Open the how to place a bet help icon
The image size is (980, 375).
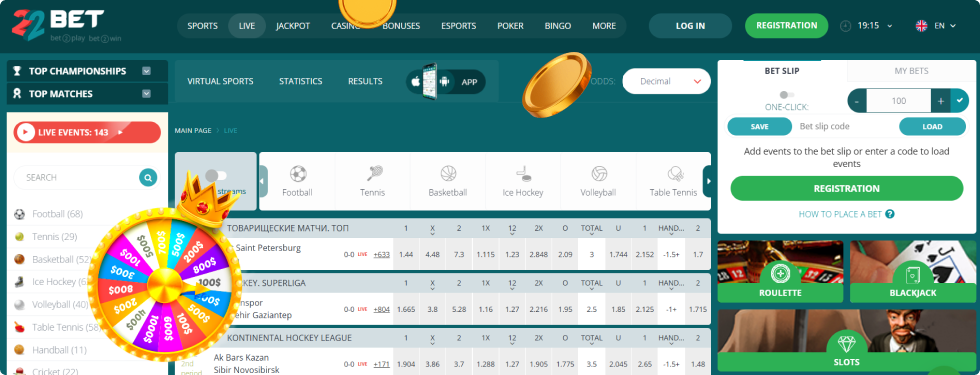tap(889, 214)
